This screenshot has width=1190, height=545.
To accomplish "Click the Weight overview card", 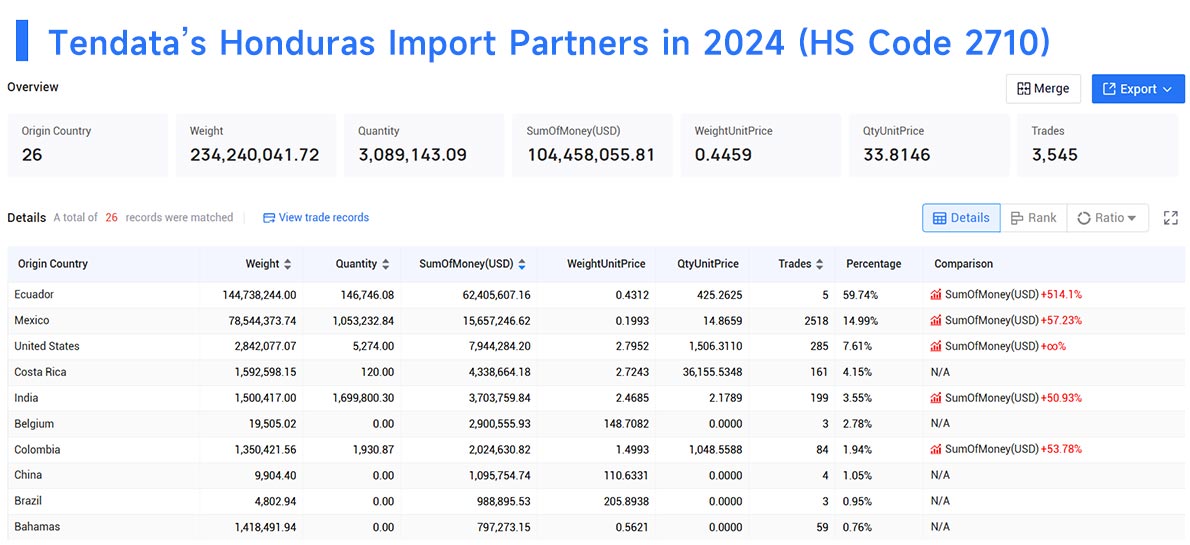I will (256, 145).
